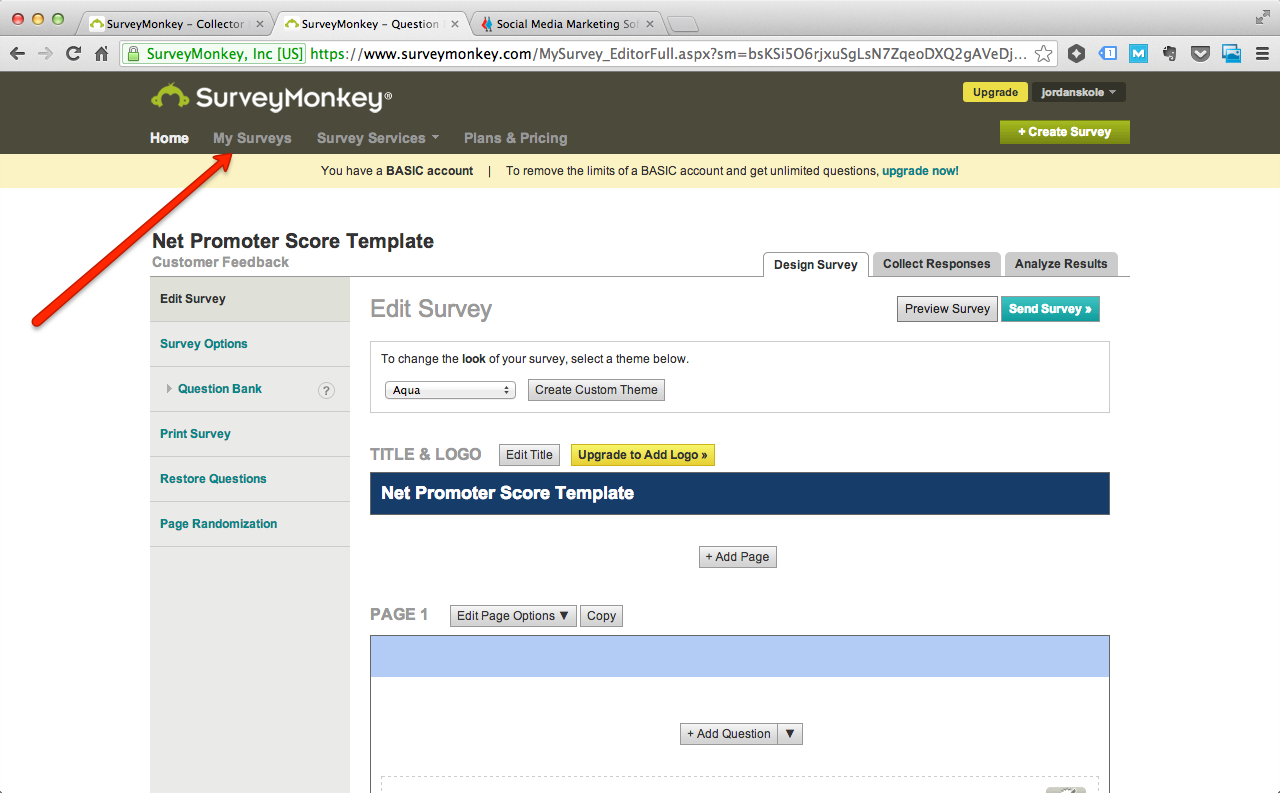
Task: Expand the Add Question arrow menu
Action: [x=790, y=734]
